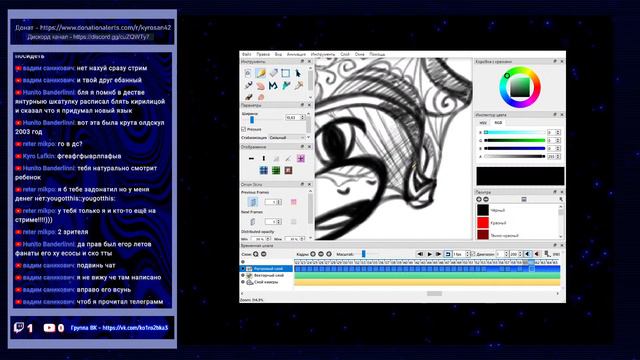Open the Анимация menu
This screenshot has height=360, width=640.
(x=296, y=54)
